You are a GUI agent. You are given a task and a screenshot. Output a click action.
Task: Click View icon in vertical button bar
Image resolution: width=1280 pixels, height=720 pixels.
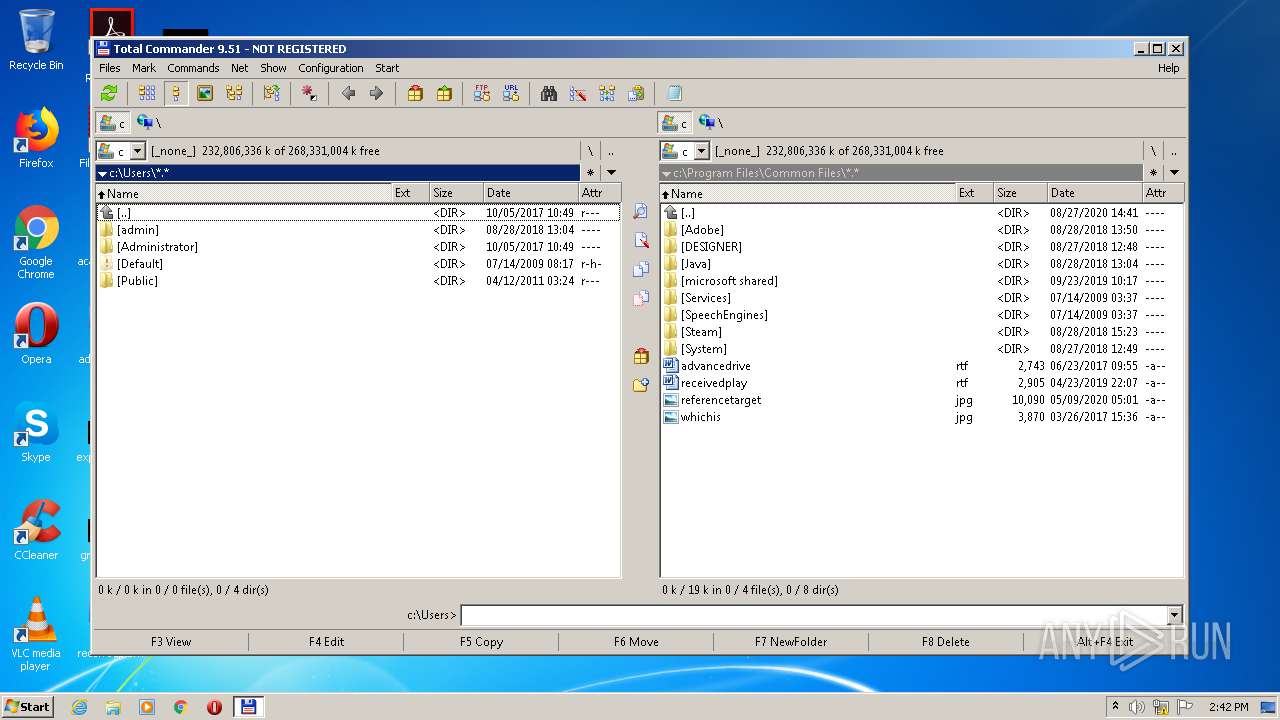pyautogui.click(x=641, y=212)
